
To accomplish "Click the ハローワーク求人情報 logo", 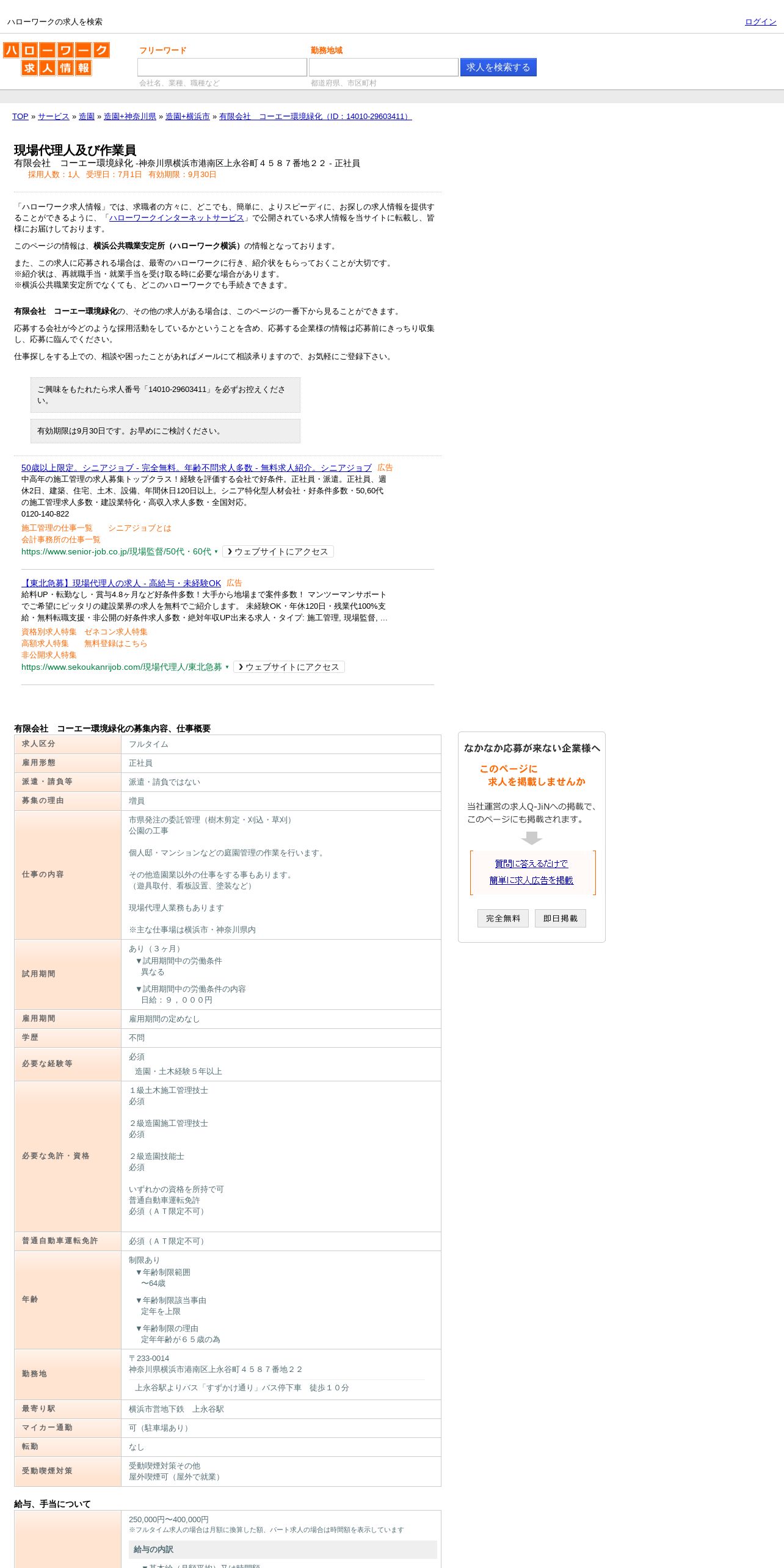I will coord(56,59).
